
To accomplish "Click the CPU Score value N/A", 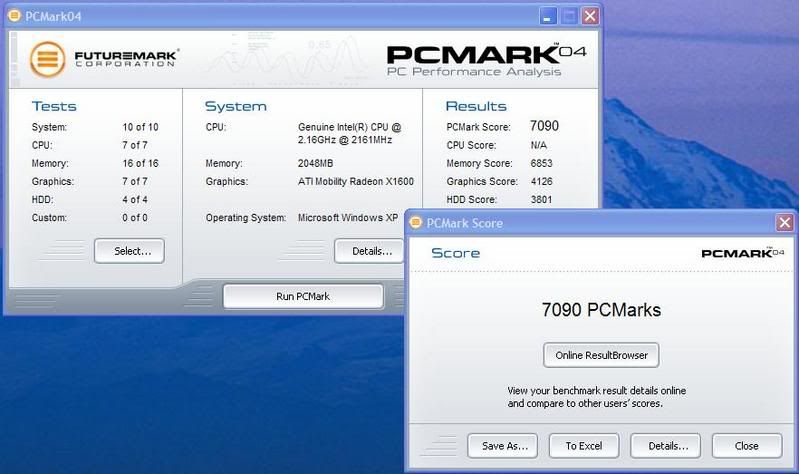I will click(x=539, y=145).
